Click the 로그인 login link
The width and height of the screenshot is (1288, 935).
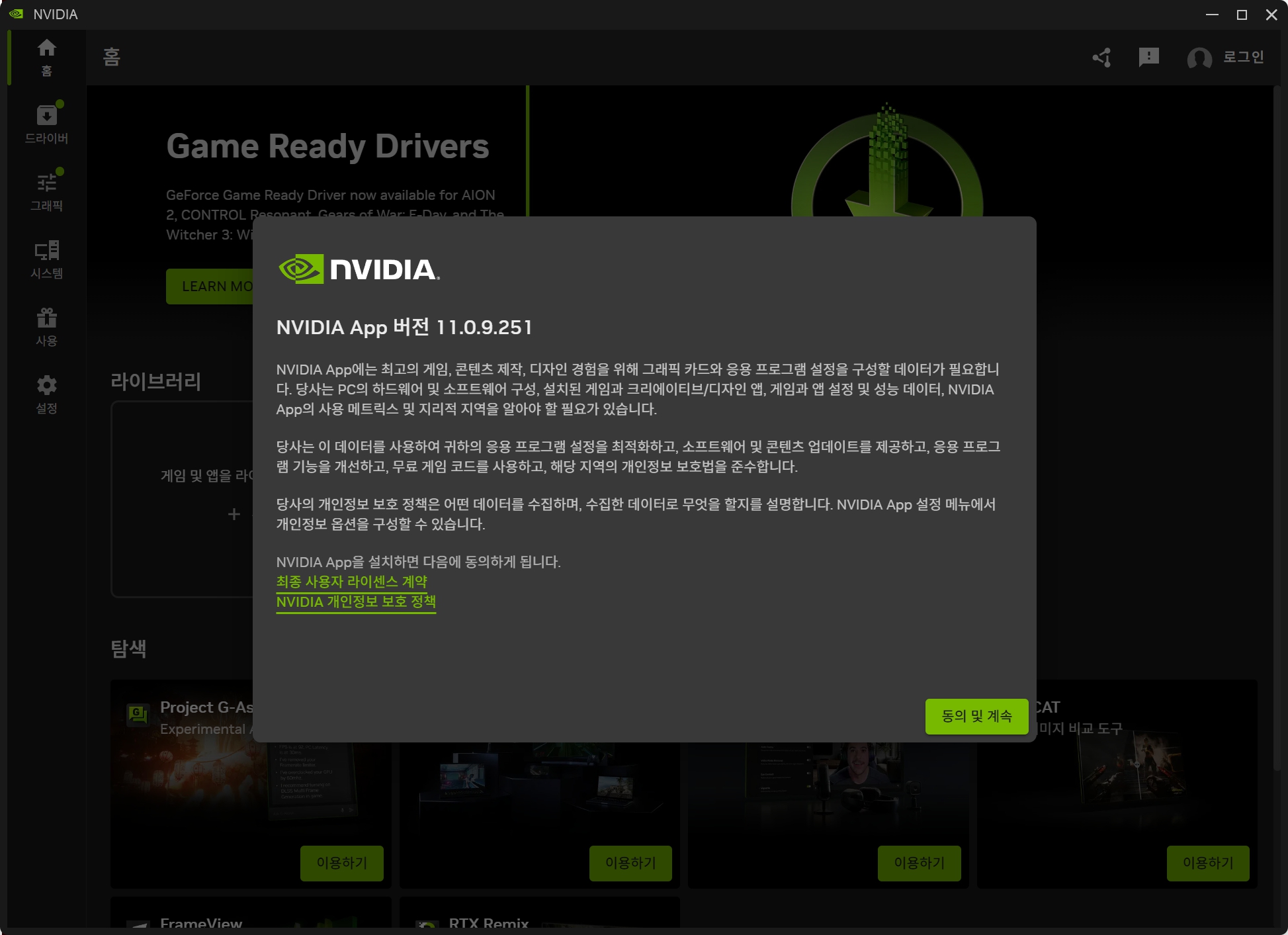pos(1244,57)
